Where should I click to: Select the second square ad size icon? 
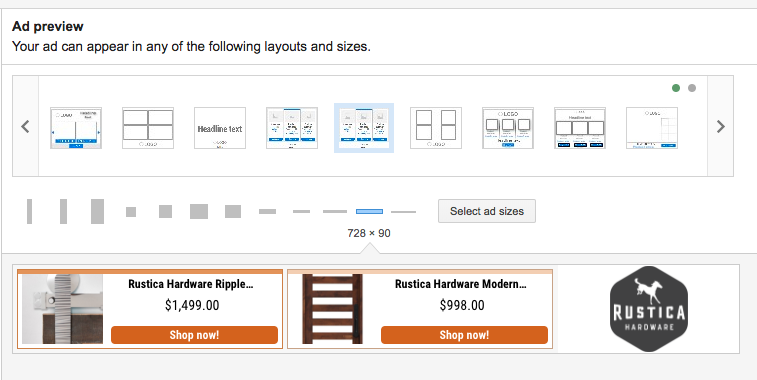[166, 211]
